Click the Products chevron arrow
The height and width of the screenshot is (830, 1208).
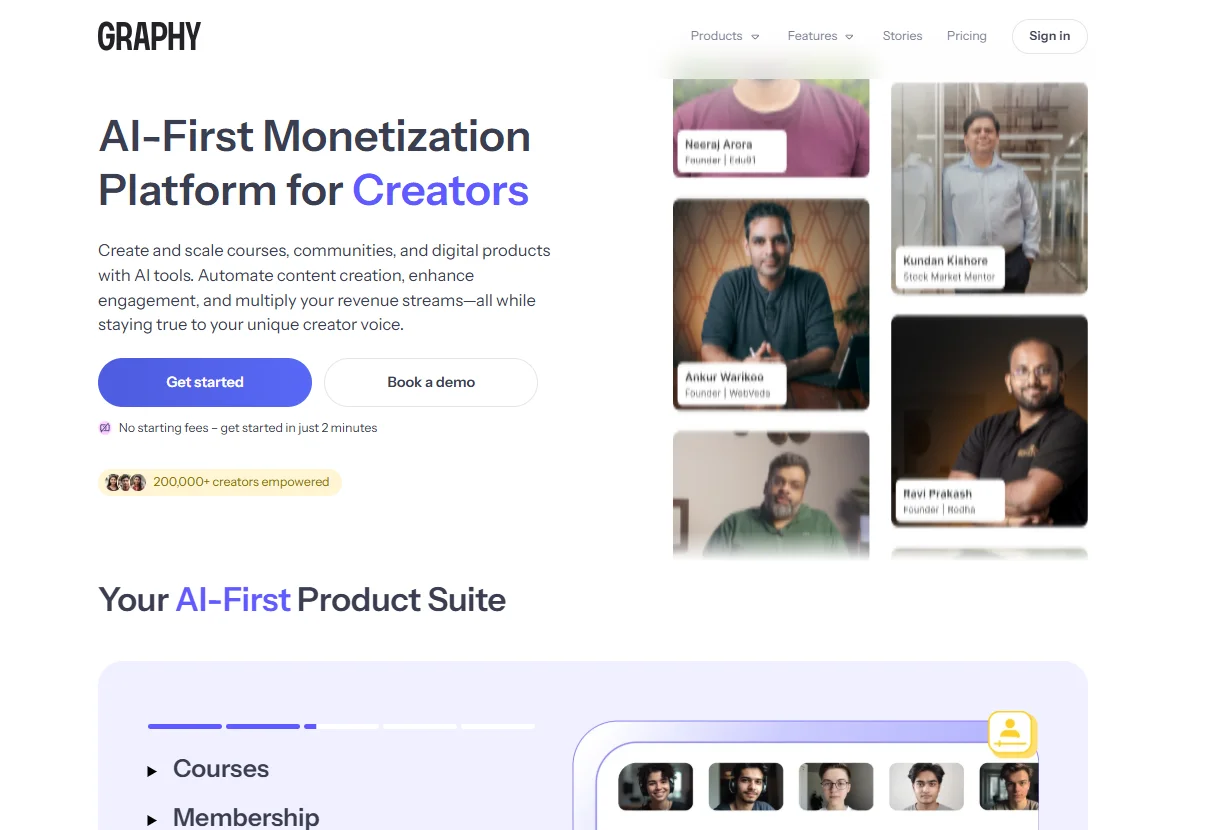[x=755, y=37]
